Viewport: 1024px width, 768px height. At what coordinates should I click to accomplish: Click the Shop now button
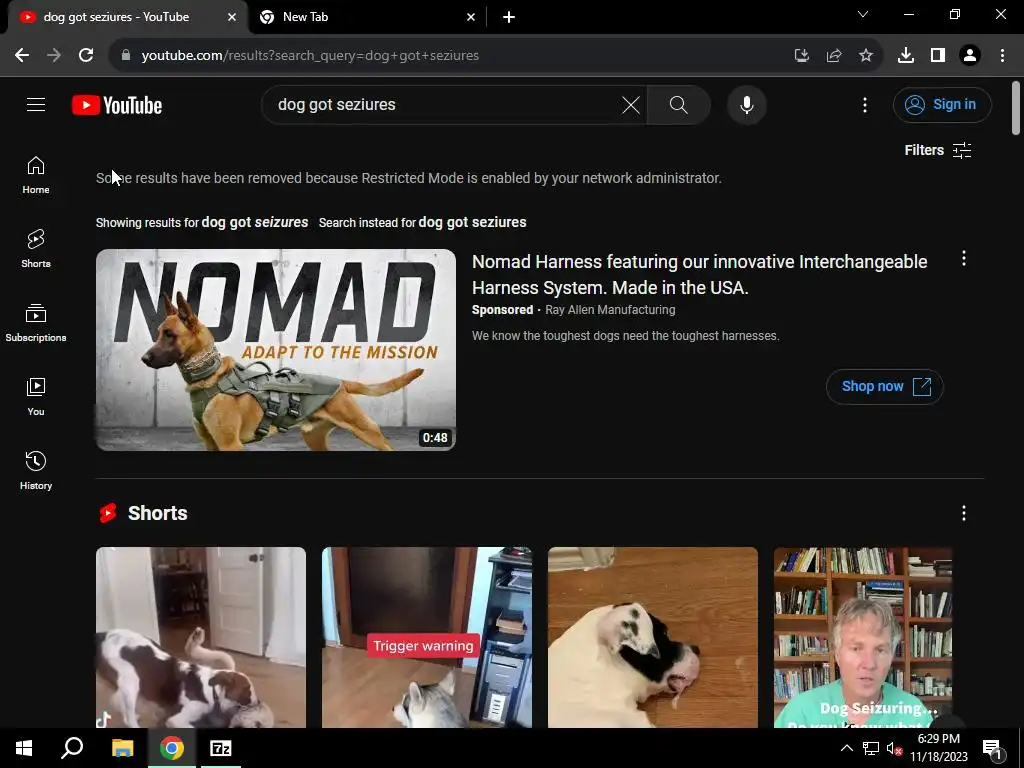click(x=884, y=387)
